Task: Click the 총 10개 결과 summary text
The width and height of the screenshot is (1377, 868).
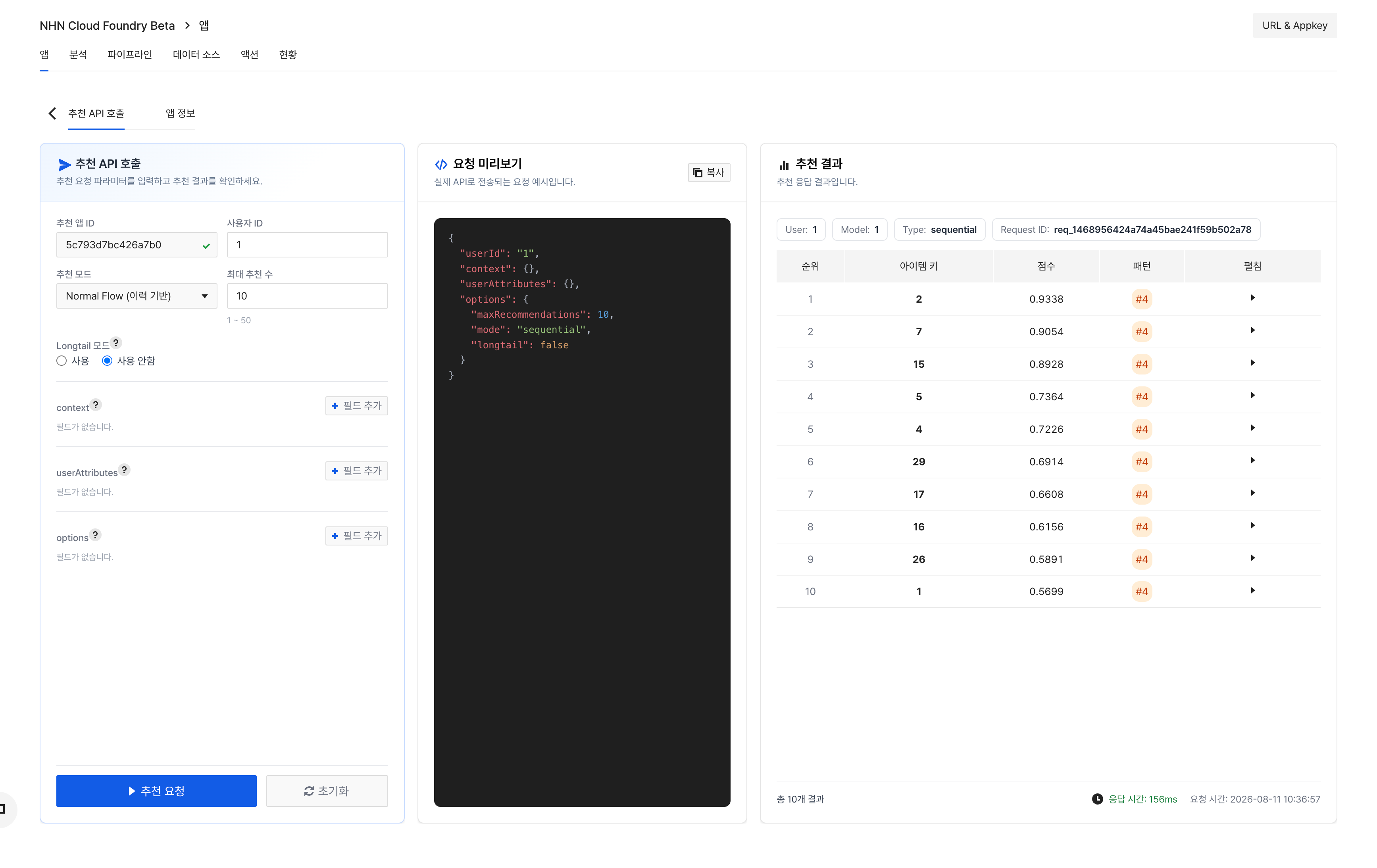Action: tap(800, 799)
